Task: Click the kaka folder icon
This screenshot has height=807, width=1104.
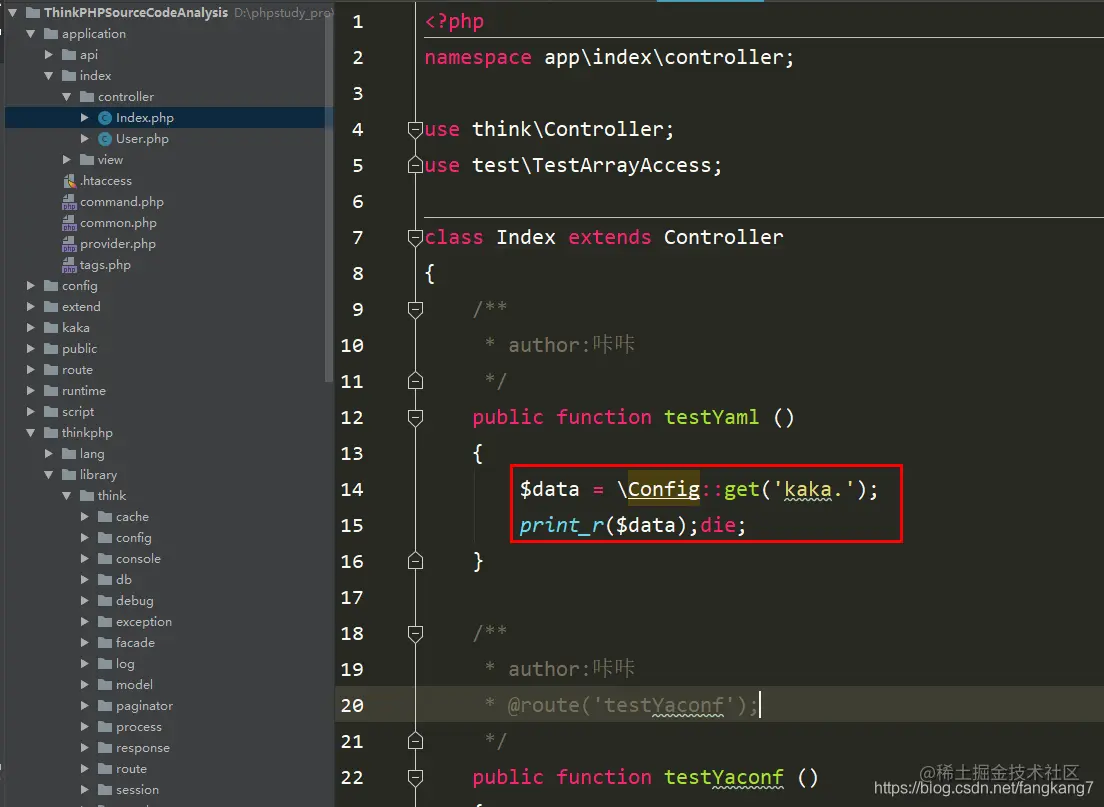Action: click(x=51, y=327)
